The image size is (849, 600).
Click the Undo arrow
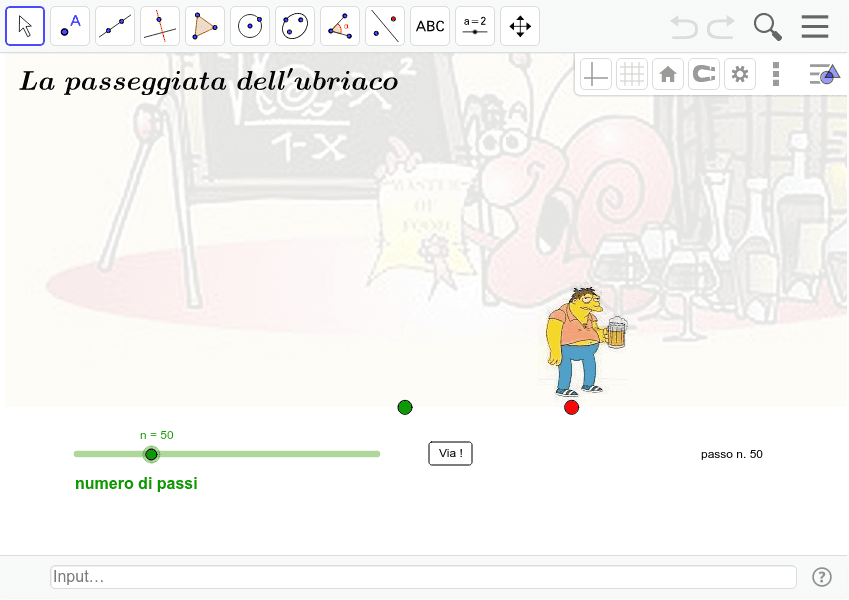(683, 27)
